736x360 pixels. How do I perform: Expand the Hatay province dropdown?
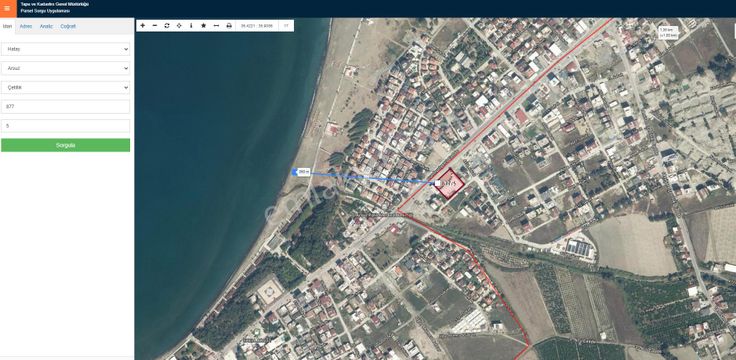65,49
